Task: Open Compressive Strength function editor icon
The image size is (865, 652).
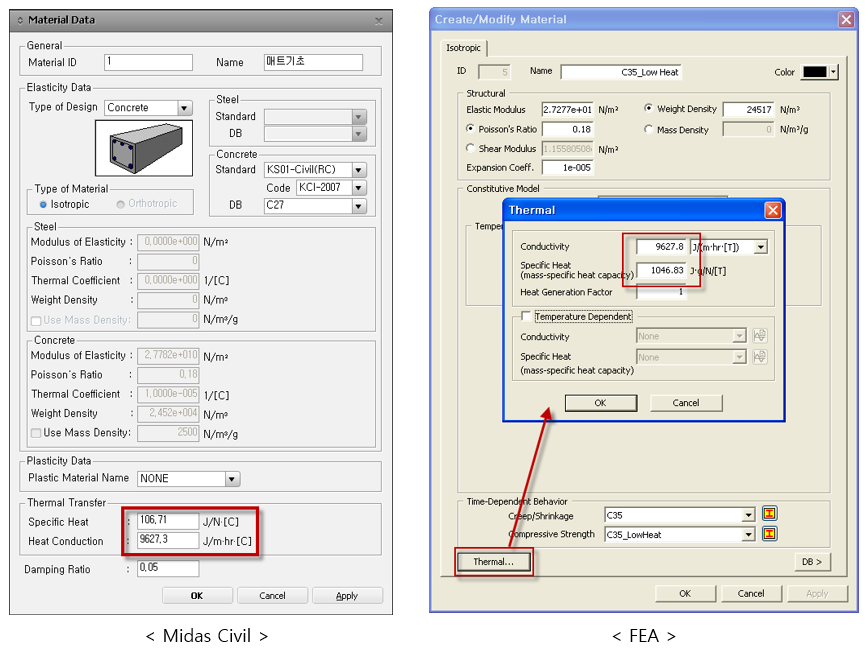Action: [x=770, y=534]
